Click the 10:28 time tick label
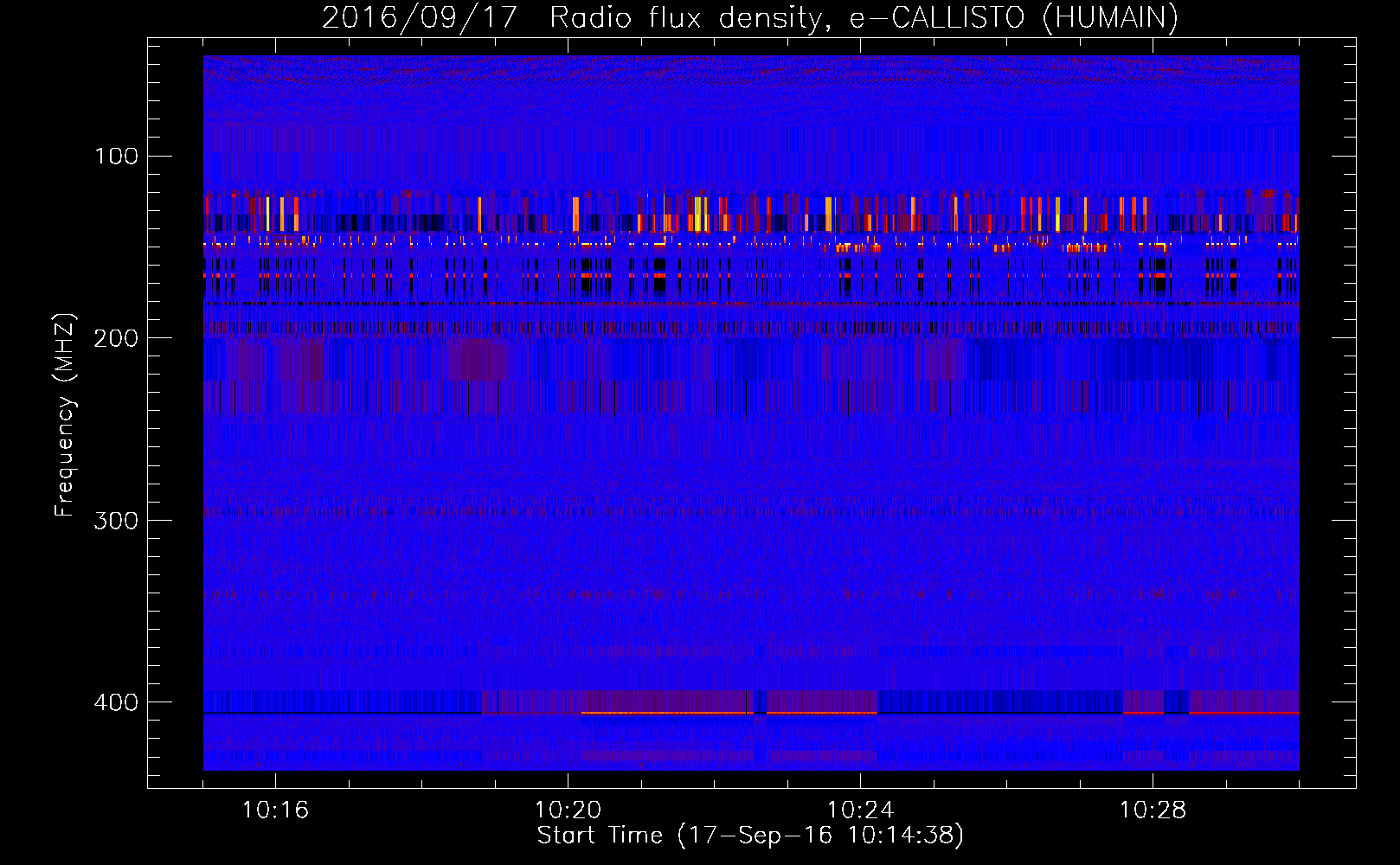 click(x=1153, y=811)
